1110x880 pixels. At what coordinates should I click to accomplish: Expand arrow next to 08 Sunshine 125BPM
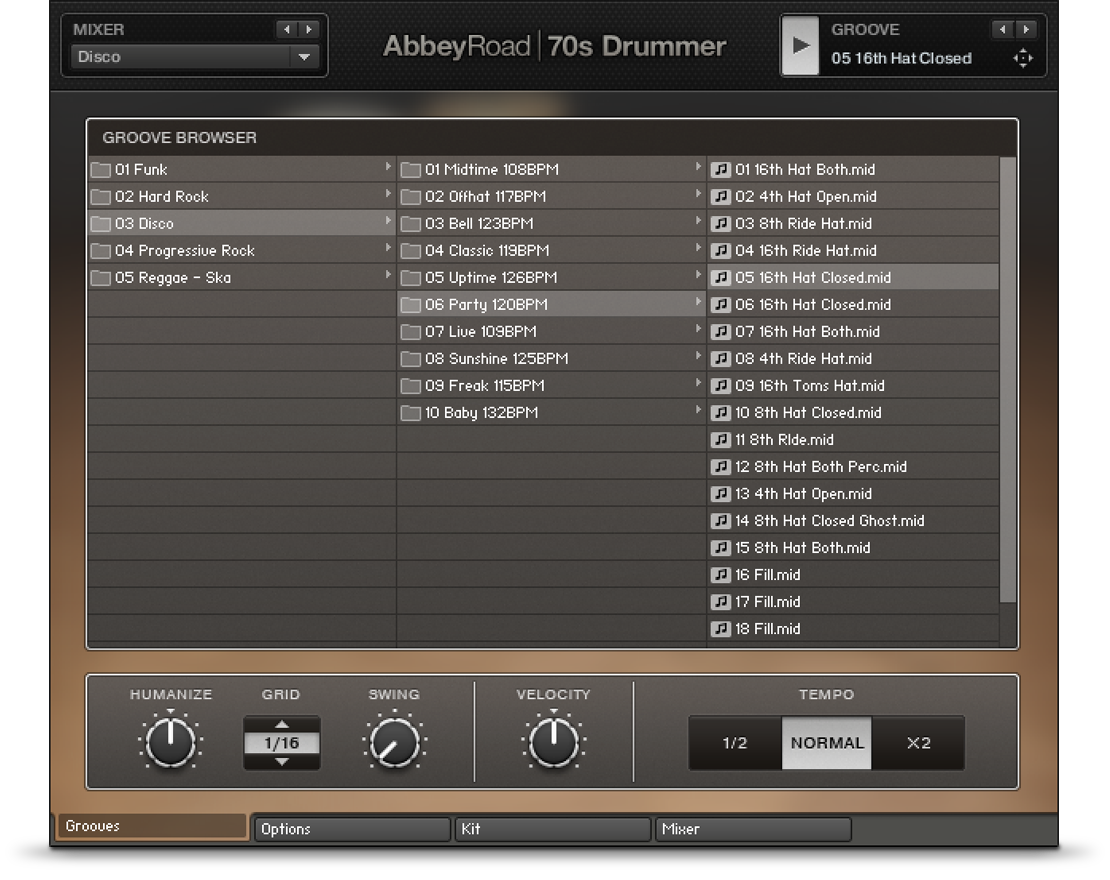point(698,356)
